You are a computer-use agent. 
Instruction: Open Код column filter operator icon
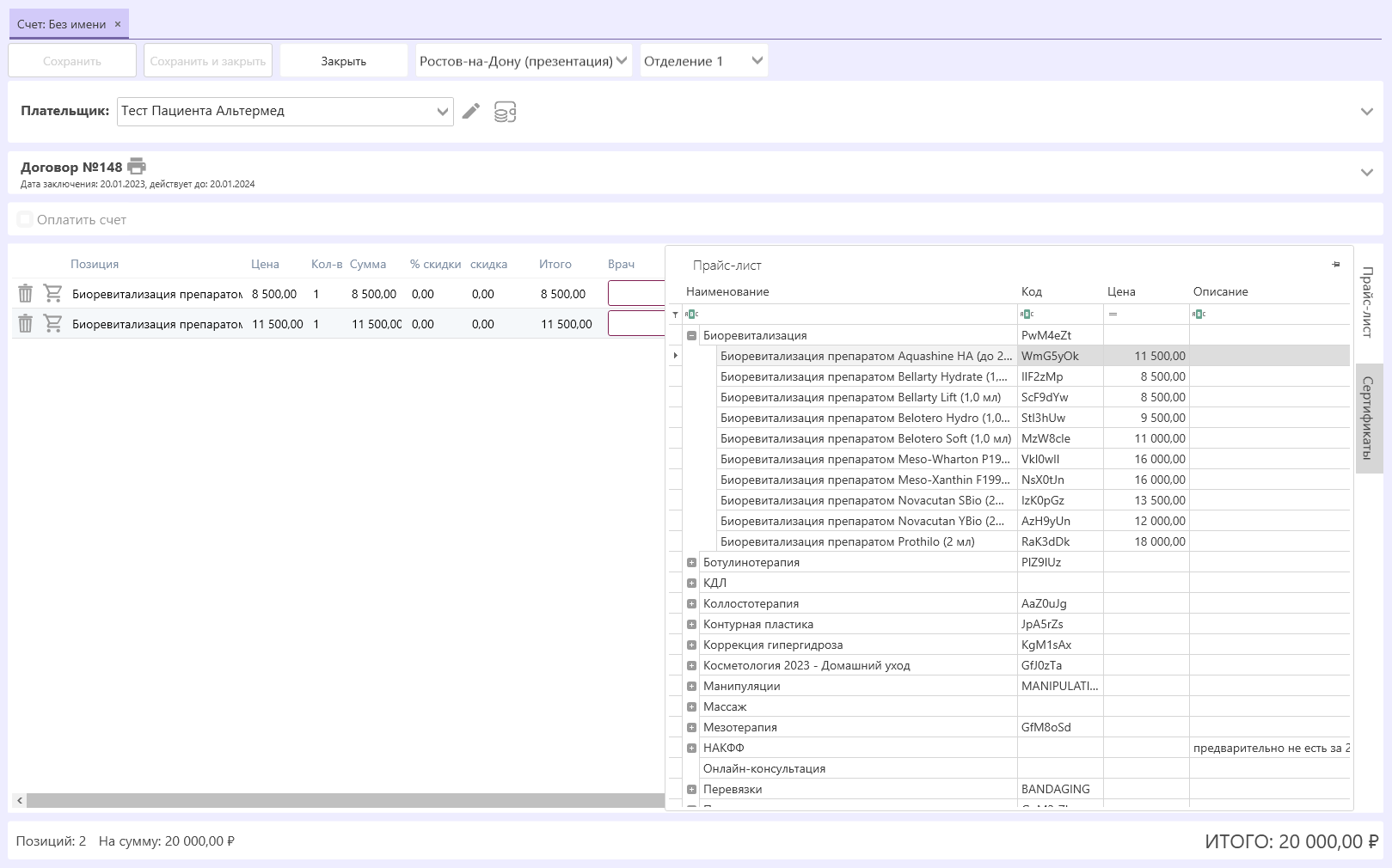1027,315
